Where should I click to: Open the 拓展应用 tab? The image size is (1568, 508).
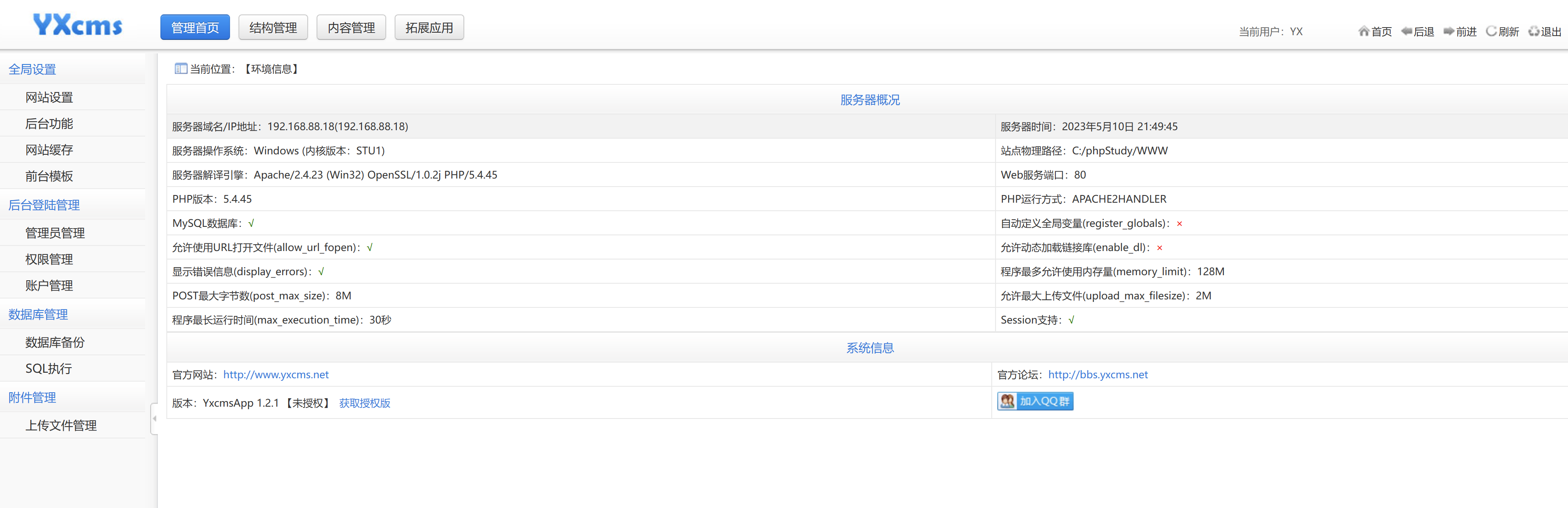point(429,28)
